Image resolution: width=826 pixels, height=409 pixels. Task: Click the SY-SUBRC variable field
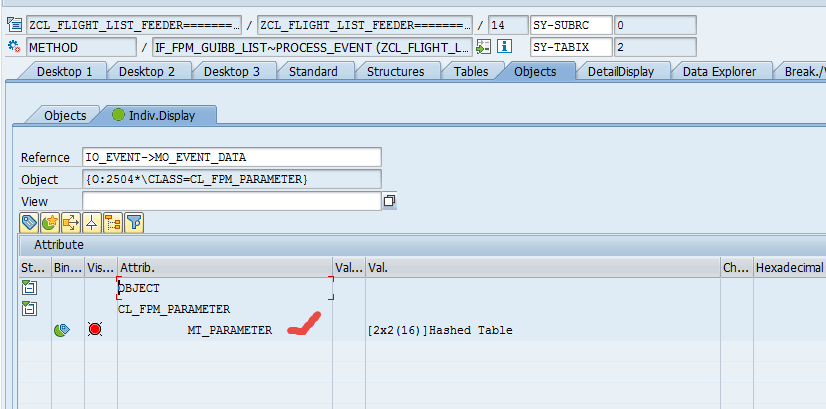click(x=572, y=25)
